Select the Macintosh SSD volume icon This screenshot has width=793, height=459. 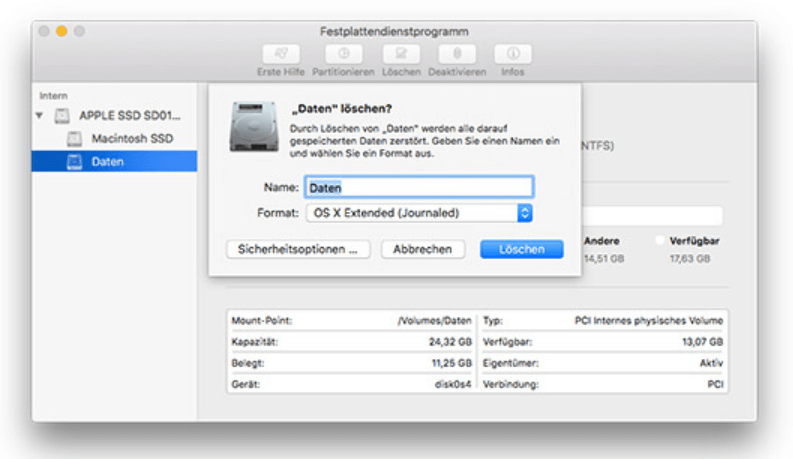[x=74, y=139]
